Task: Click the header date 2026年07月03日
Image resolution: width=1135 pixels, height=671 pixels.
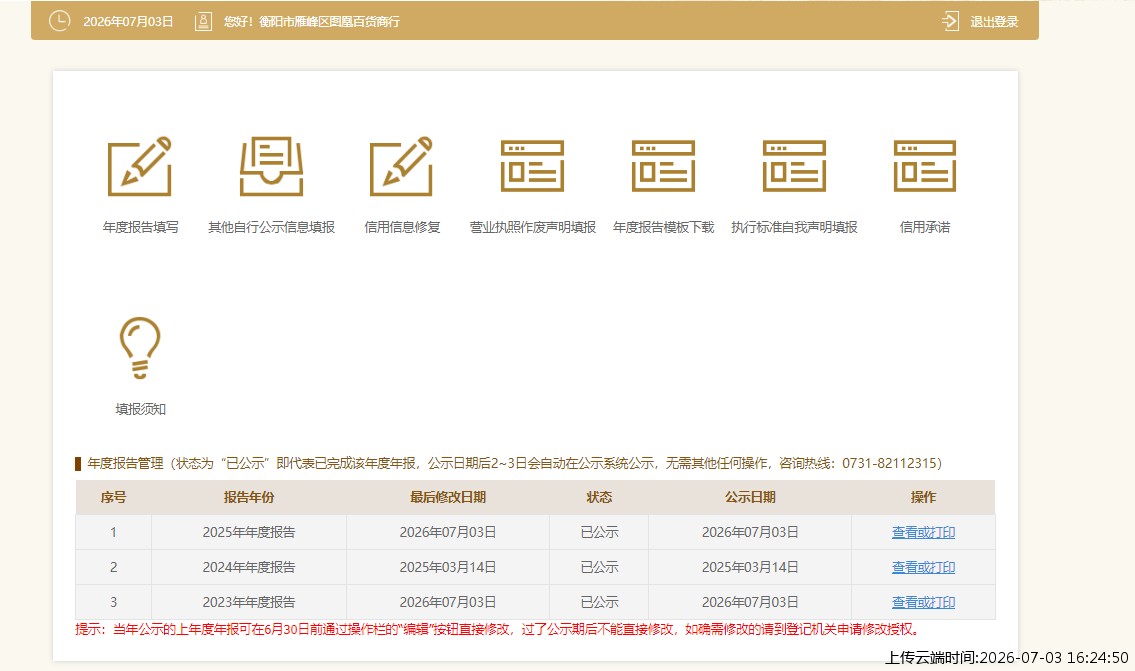Action: coord(128,22)
